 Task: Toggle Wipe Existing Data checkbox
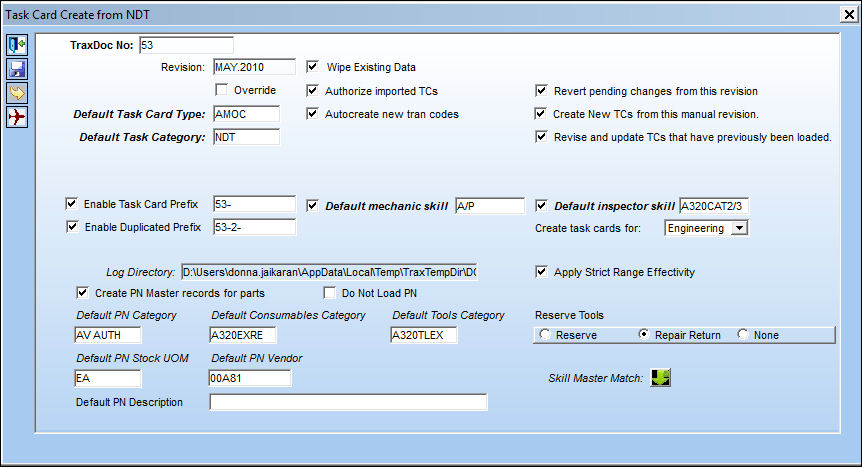[313, 67]
